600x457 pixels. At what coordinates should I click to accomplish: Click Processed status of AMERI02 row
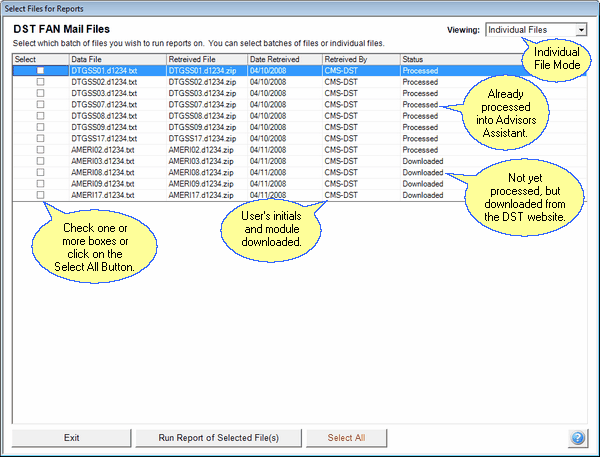click(420, 150)
